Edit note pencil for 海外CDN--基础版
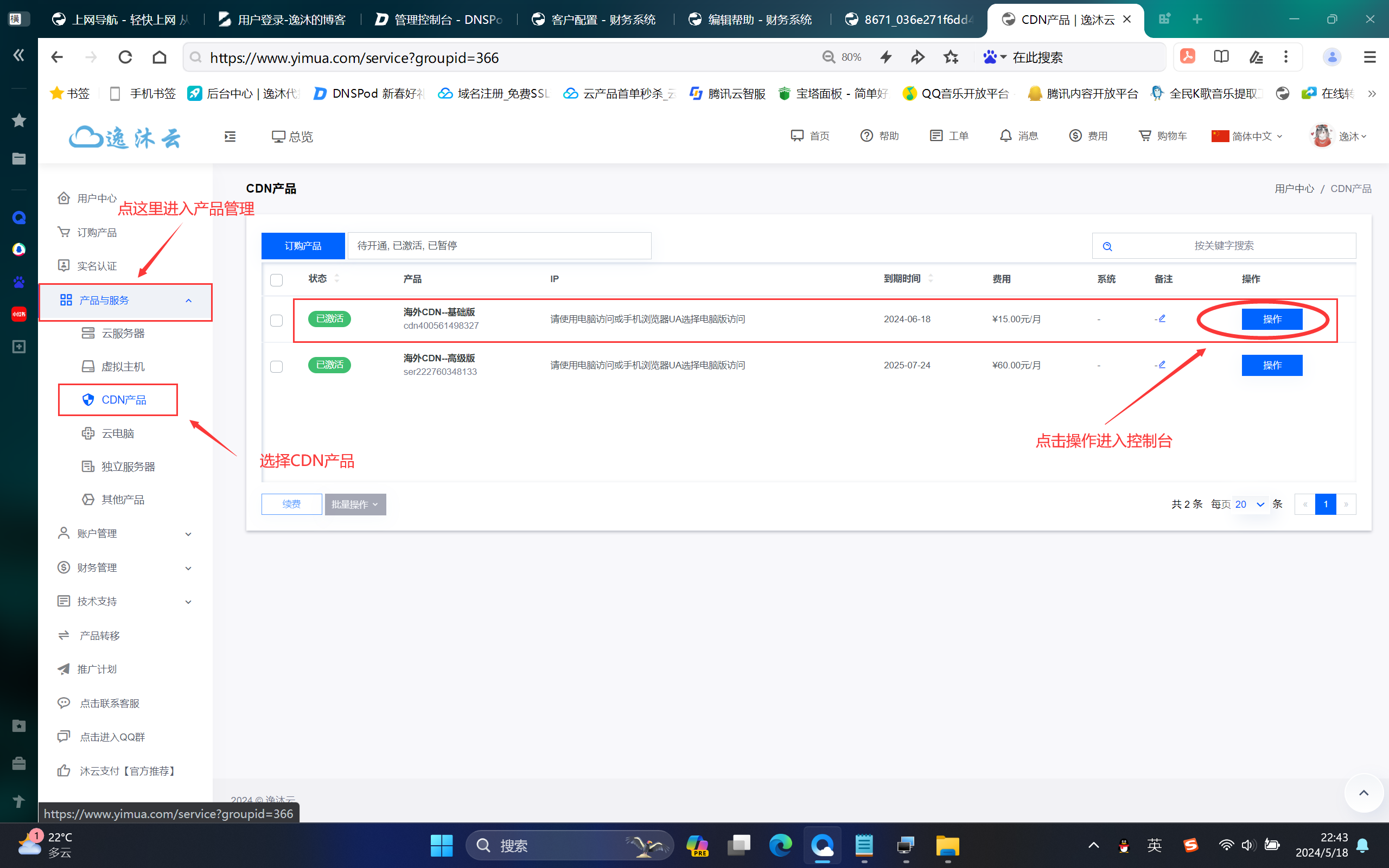1389x868 pixels. tap(1162, 318)
